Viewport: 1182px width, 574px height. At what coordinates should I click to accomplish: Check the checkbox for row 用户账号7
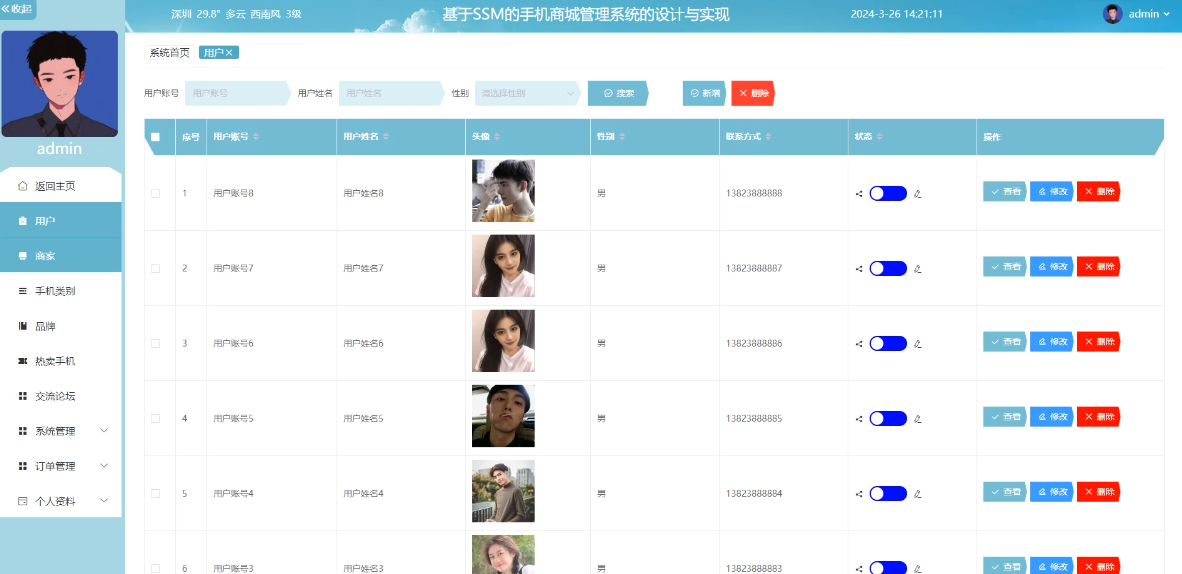click(155, 269)
